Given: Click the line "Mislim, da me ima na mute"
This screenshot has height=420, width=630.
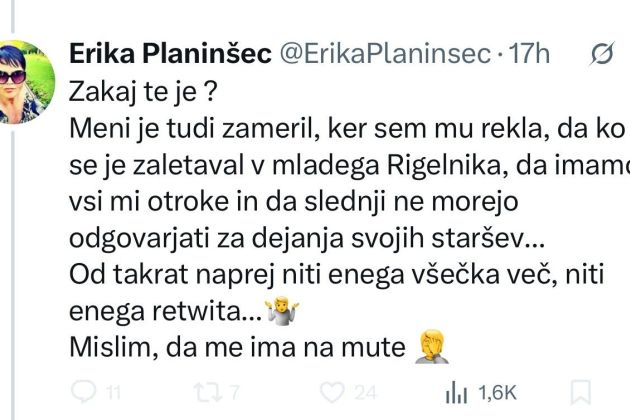Looking at the screenshot, I should point(238,348).
